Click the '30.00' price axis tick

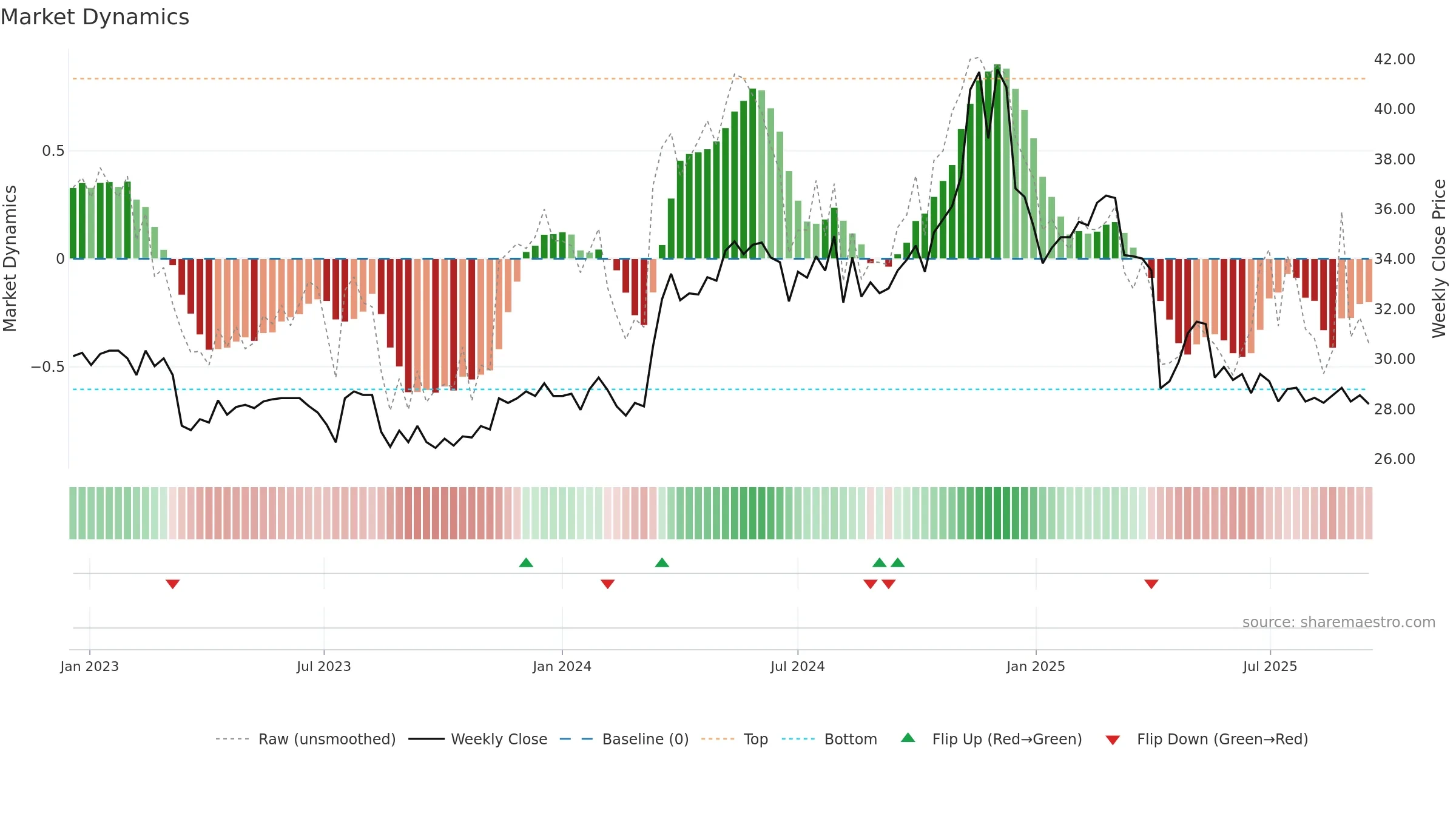pos(1395,359)
